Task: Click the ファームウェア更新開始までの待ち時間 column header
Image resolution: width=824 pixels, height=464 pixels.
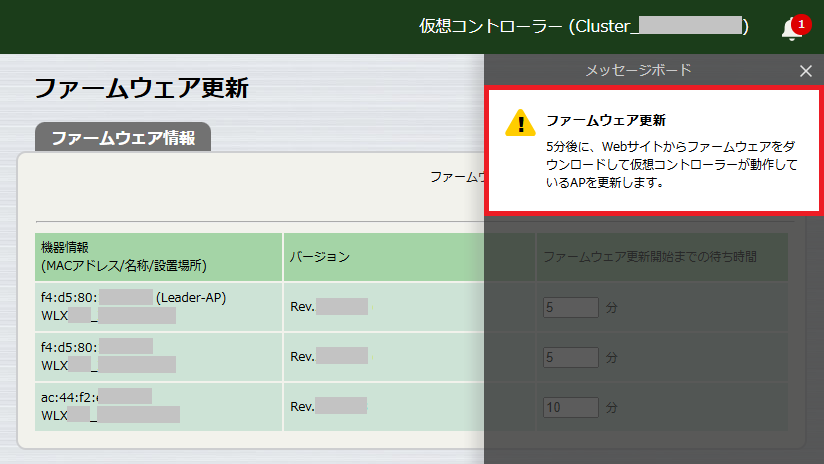Action: [662, 256]
